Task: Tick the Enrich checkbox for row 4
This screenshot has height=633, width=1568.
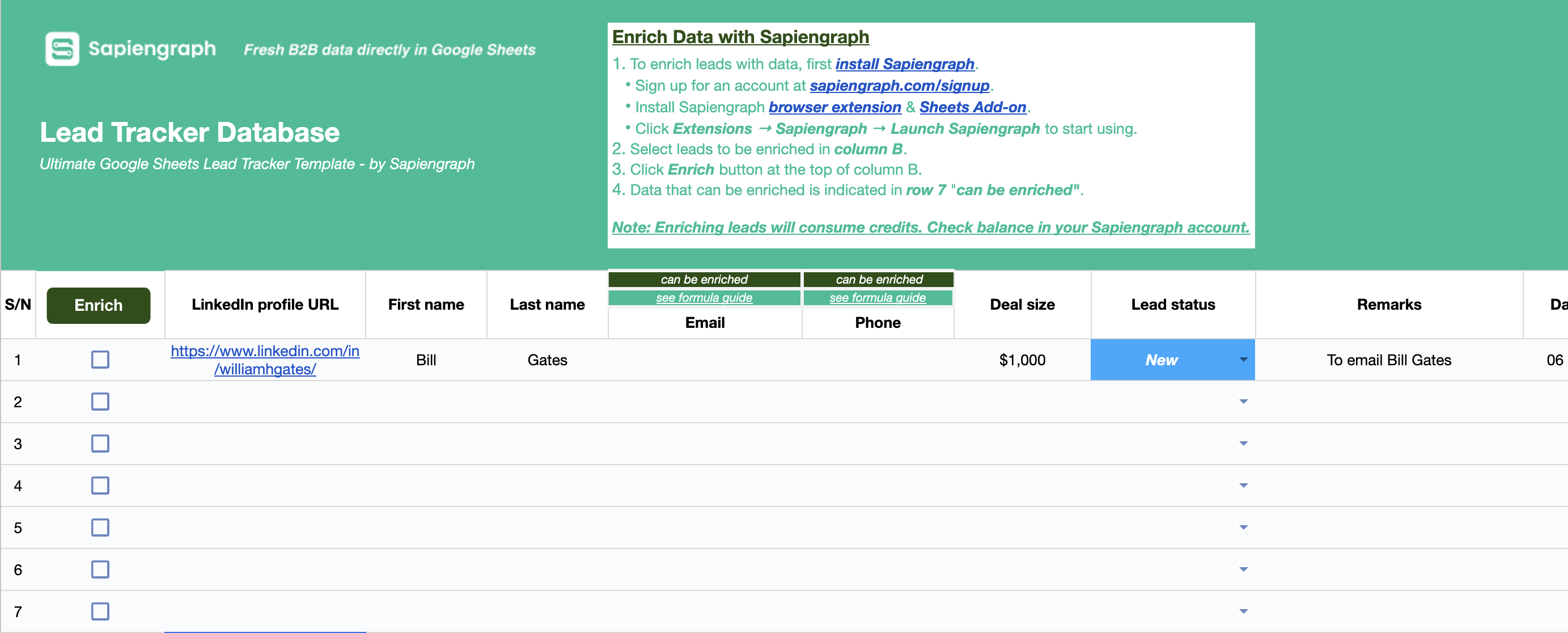Action: pyautogui.click(x=100, y=486)
